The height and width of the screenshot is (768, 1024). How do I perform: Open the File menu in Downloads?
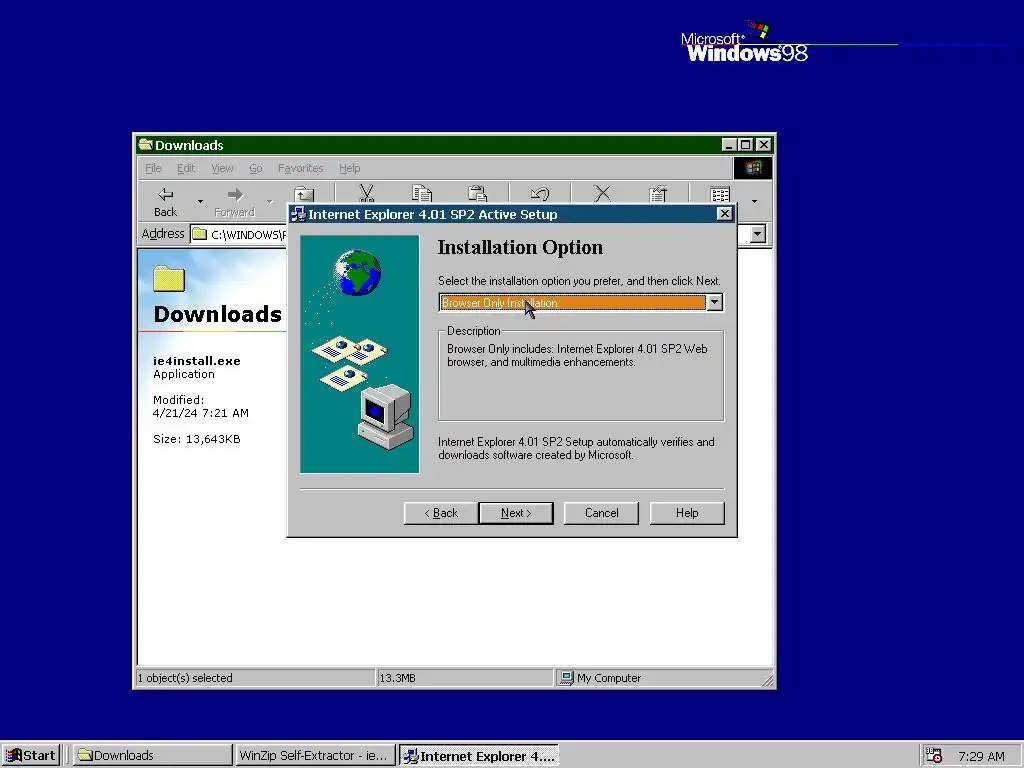tap(153, 168)
